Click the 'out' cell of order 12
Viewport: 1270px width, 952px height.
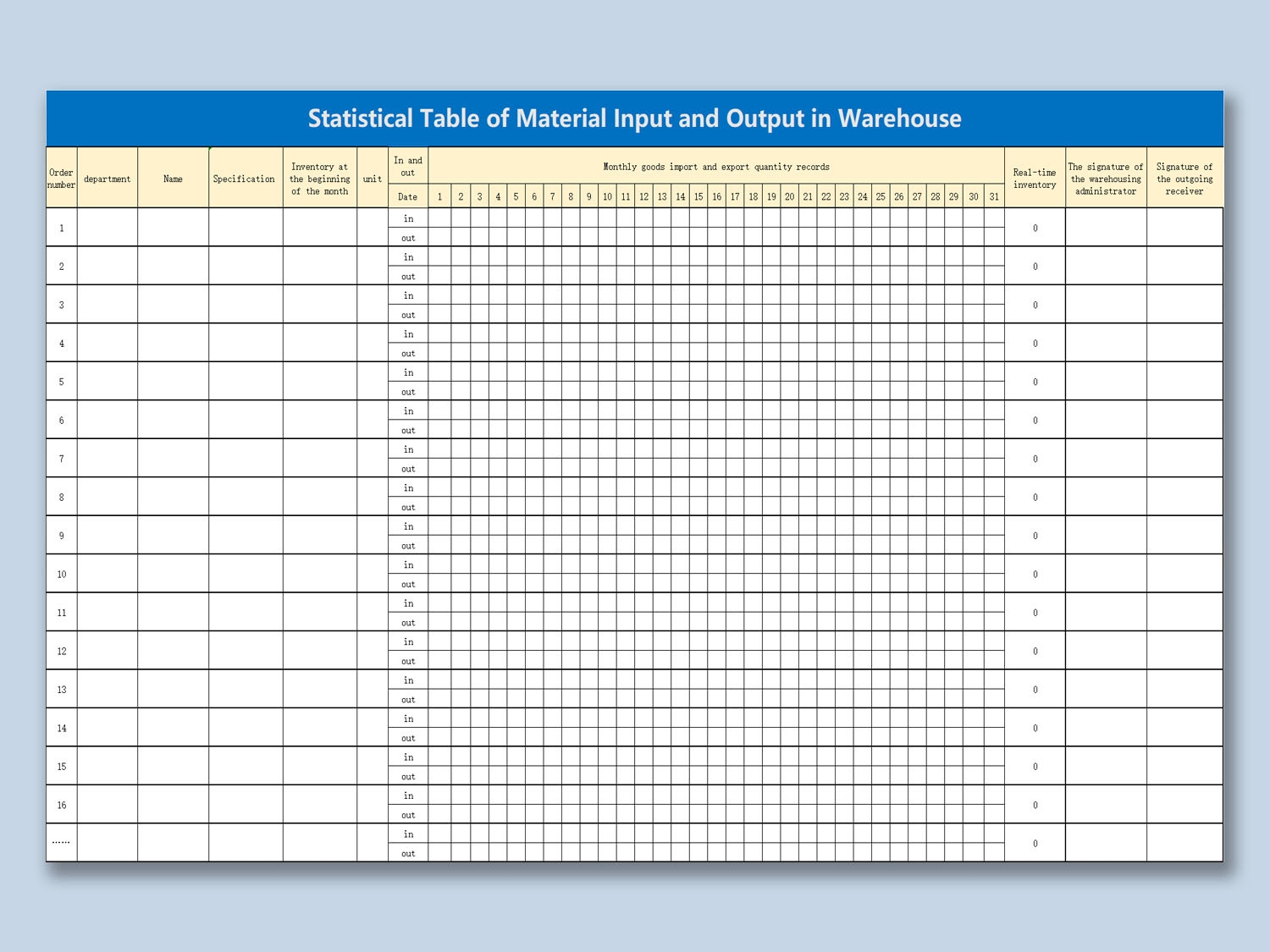pos(408,661)
